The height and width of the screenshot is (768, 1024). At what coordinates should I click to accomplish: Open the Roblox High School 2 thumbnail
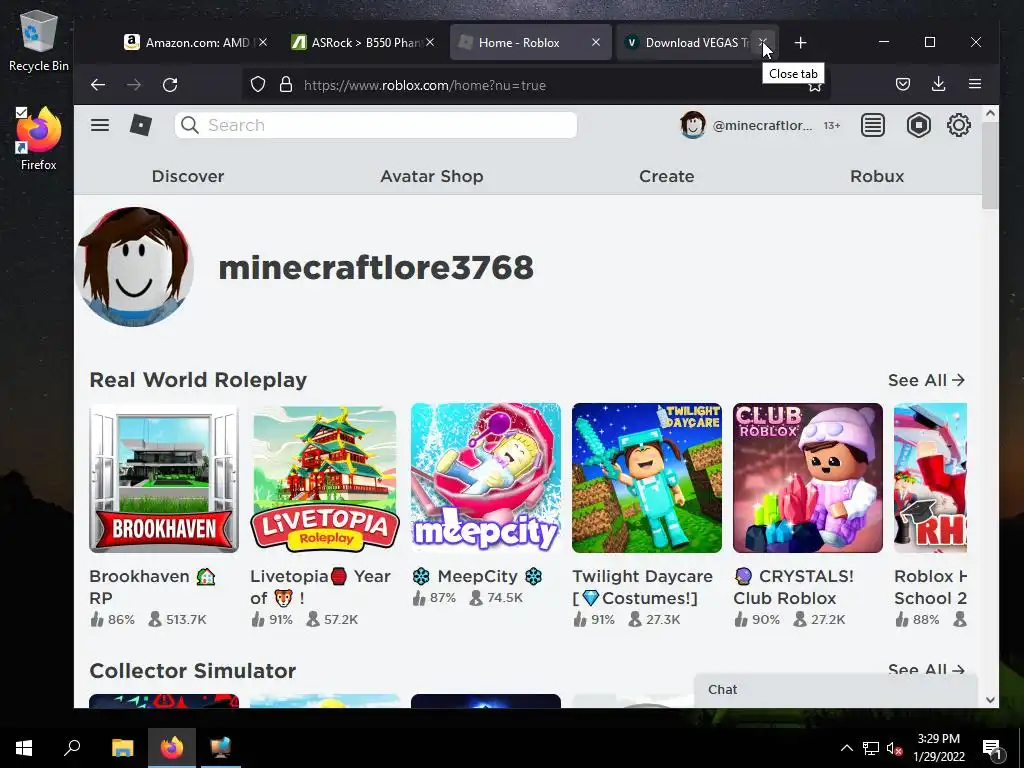click(931, 478)
